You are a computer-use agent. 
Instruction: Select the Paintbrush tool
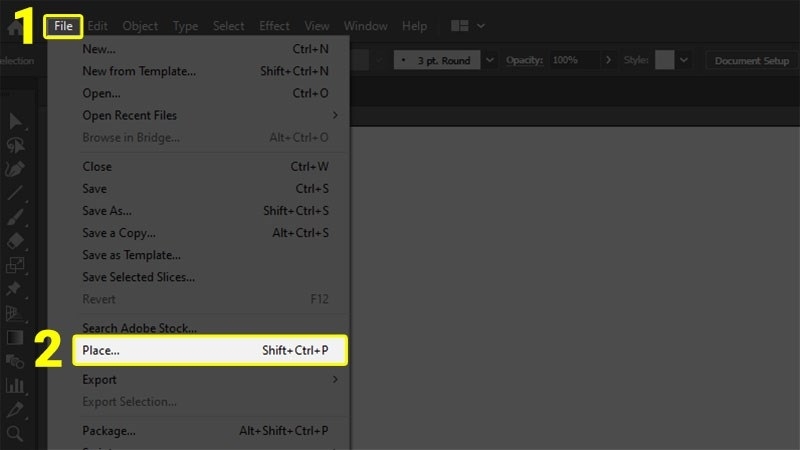pos(15,217)
